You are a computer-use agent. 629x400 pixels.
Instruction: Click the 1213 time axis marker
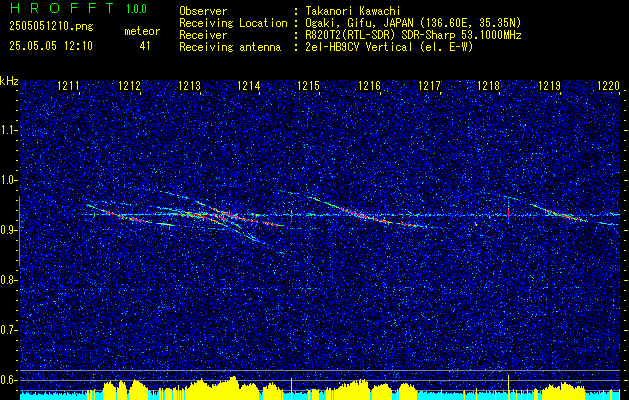point(189,86)
